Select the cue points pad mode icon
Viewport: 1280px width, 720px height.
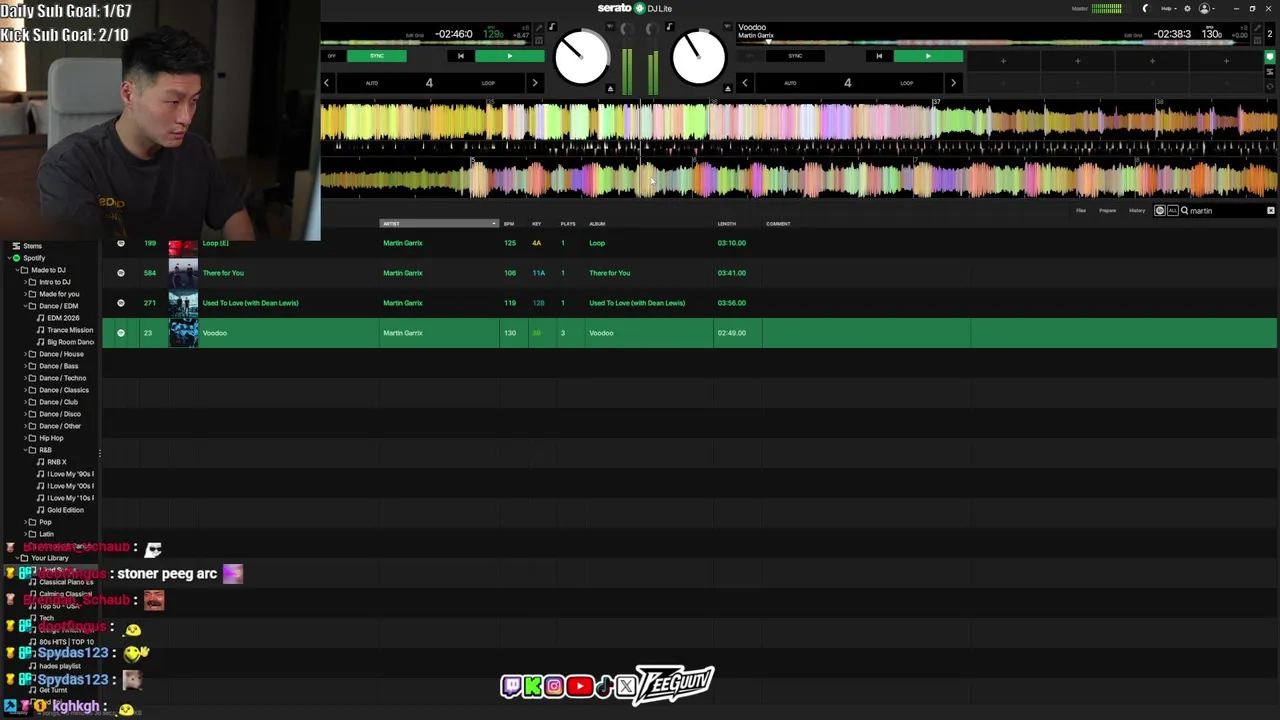[1270, 56]
